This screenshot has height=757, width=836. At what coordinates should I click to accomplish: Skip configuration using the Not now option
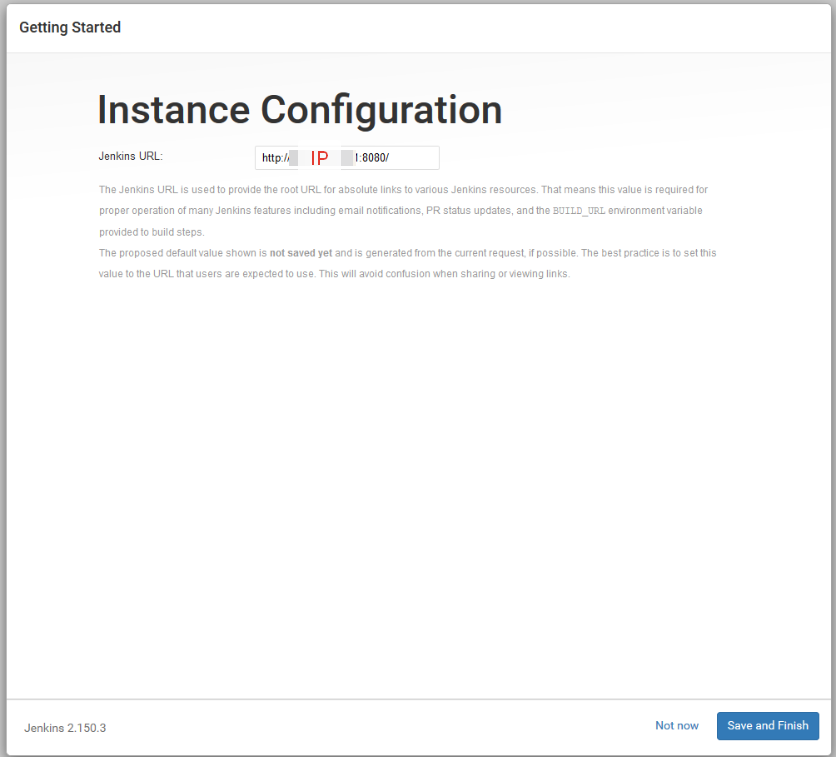click(x=677, y=726)
